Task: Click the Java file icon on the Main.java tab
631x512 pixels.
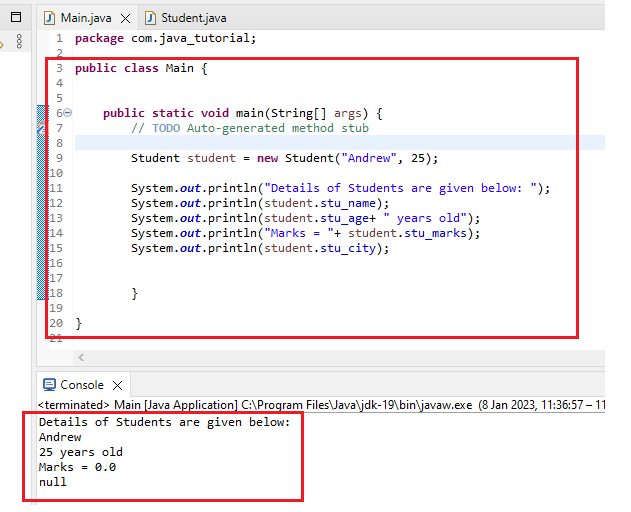Action: pyautogui.click(x=49, y=18)
